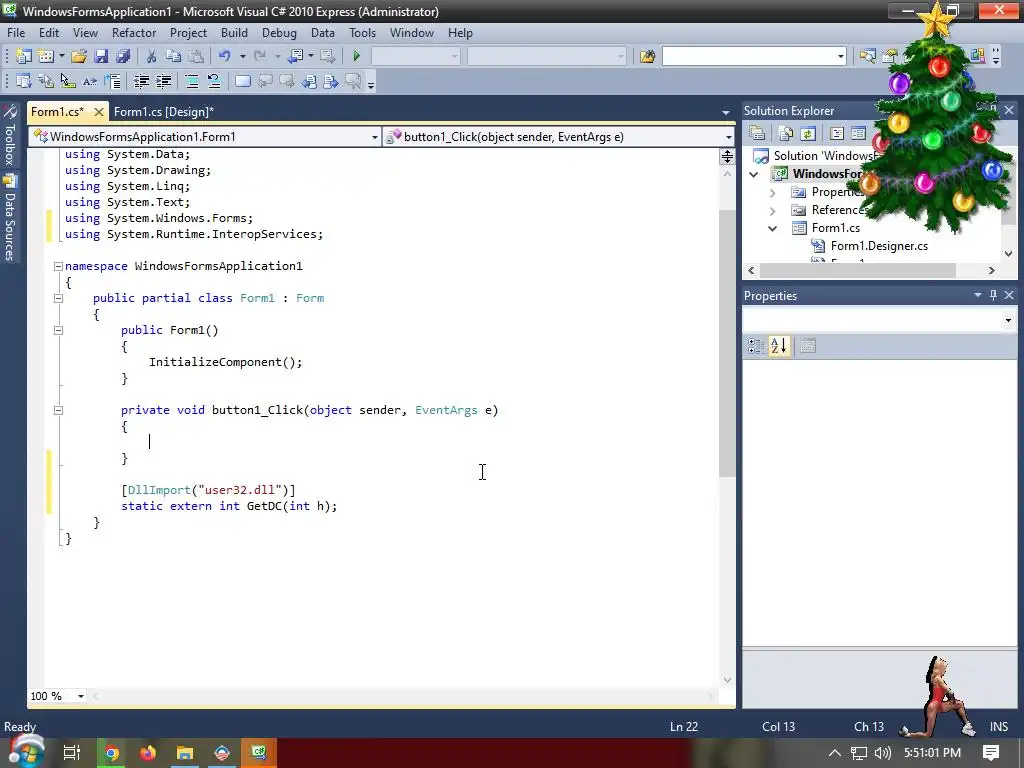This screenshot has height=768, width=1024.
Task: Start debugging with the green play icon
Action: pos(357,56)
